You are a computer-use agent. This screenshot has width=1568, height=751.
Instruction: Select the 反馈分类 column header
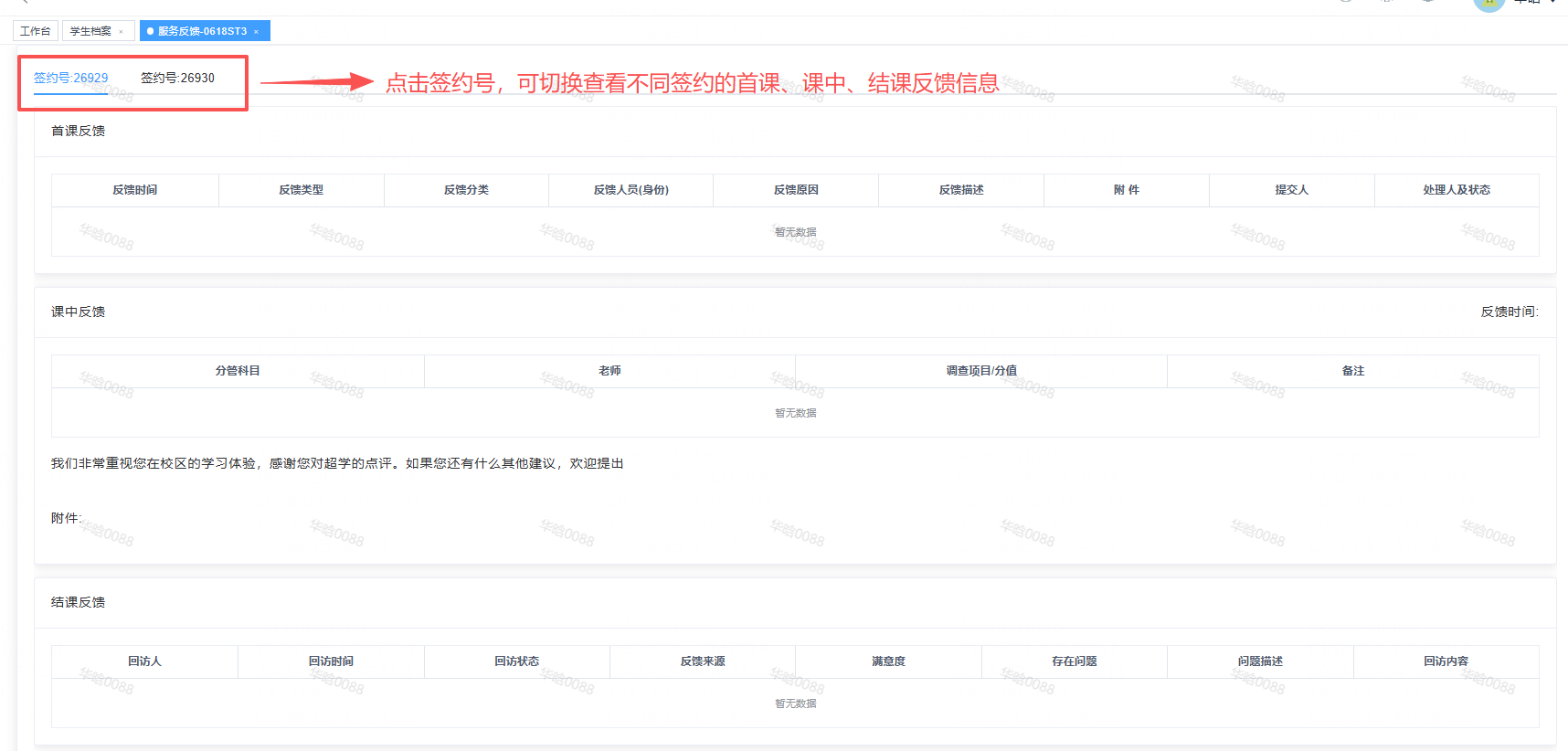pos(466,190)
